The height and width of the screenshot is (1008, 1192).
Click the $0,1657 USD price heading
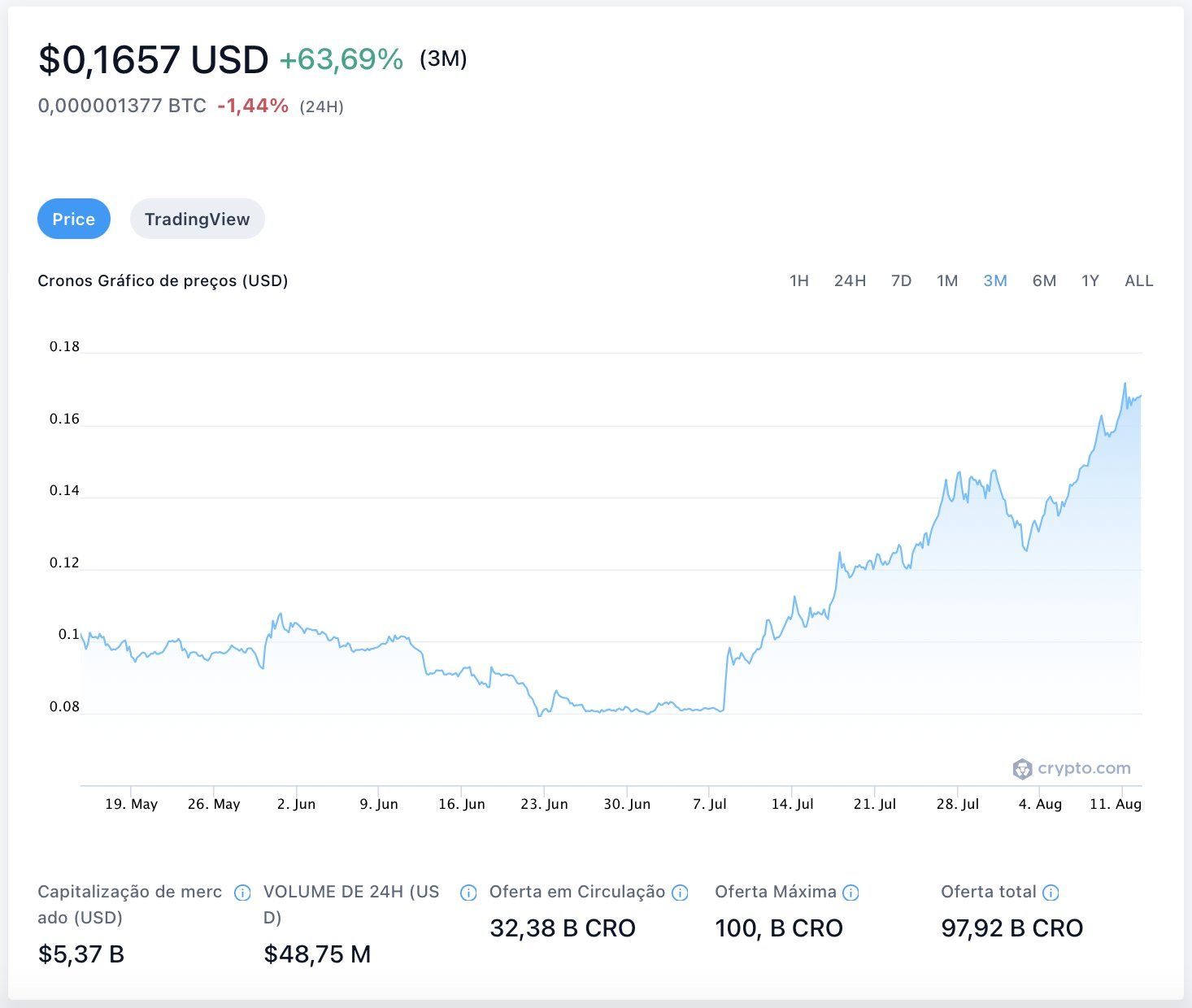point(153,60)
